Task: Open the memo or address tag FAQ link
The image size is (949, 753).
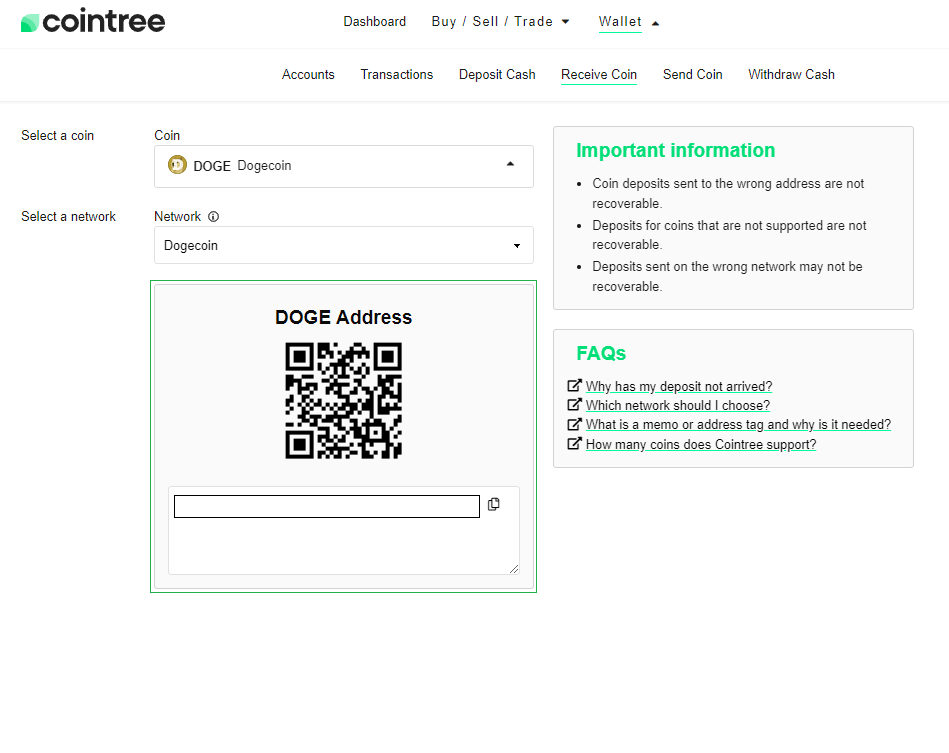Action: coord(738,425)
